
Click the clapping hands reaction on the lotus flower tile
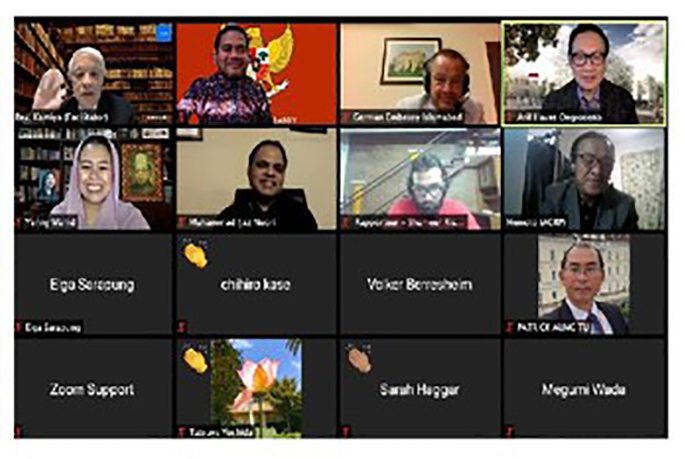tap(195, 360)
